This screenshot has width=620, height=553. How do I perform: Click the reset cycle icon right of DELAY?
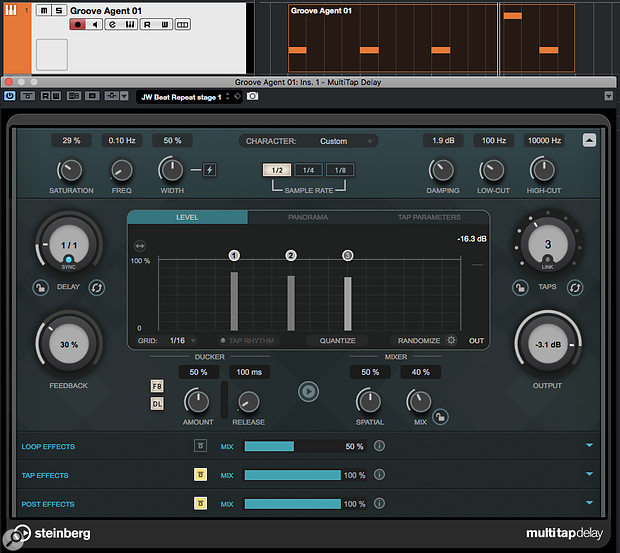[x=96, y=287]
